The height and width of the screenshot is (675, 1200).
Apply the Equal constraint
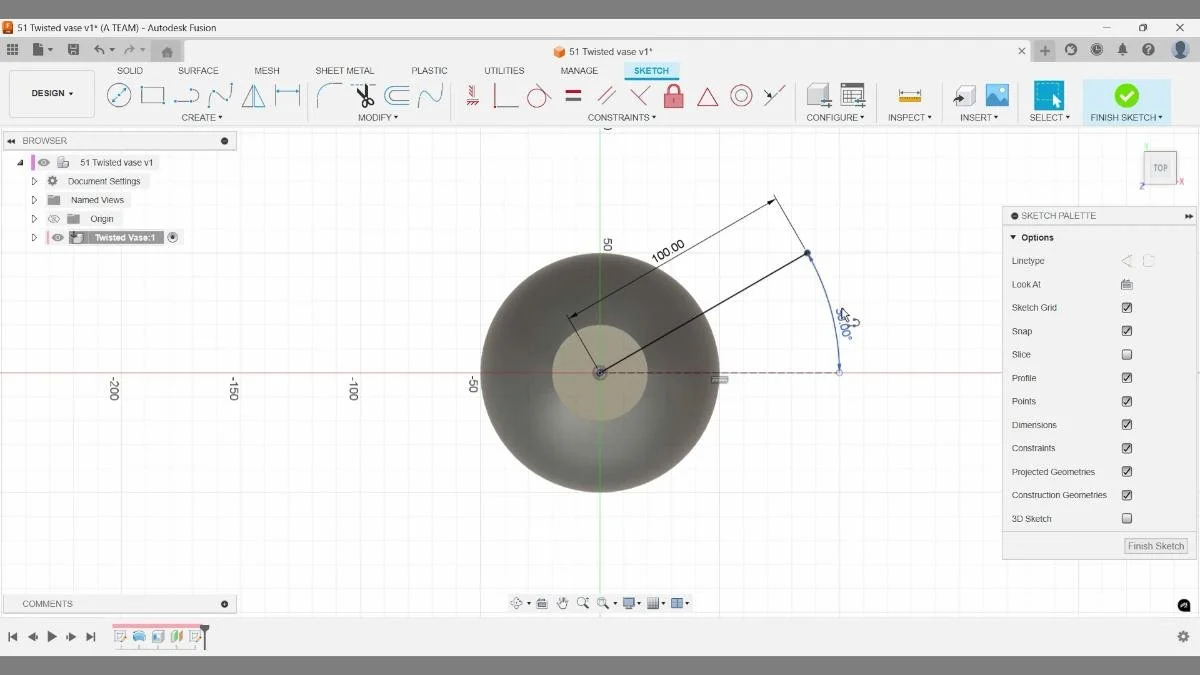click(x=571, y=95)
